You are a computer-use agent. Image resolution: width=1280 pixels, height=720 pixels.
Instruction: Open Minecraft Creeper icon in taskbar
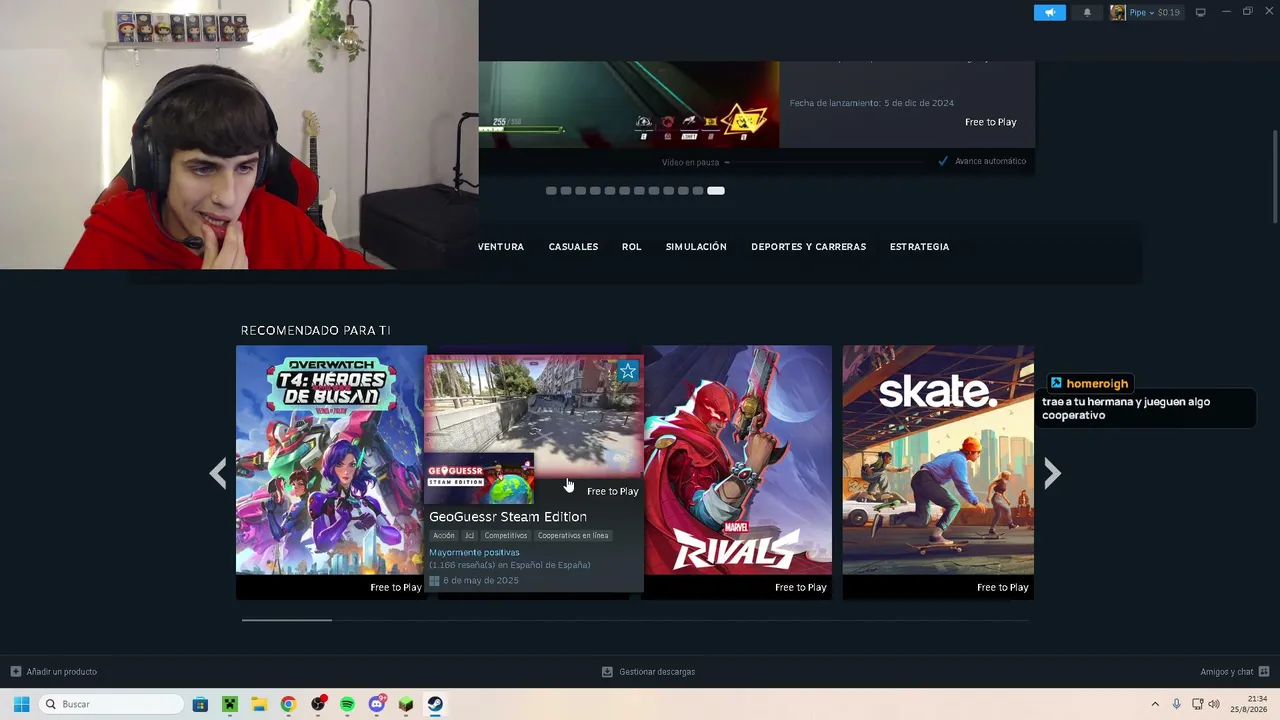[229, 704]
